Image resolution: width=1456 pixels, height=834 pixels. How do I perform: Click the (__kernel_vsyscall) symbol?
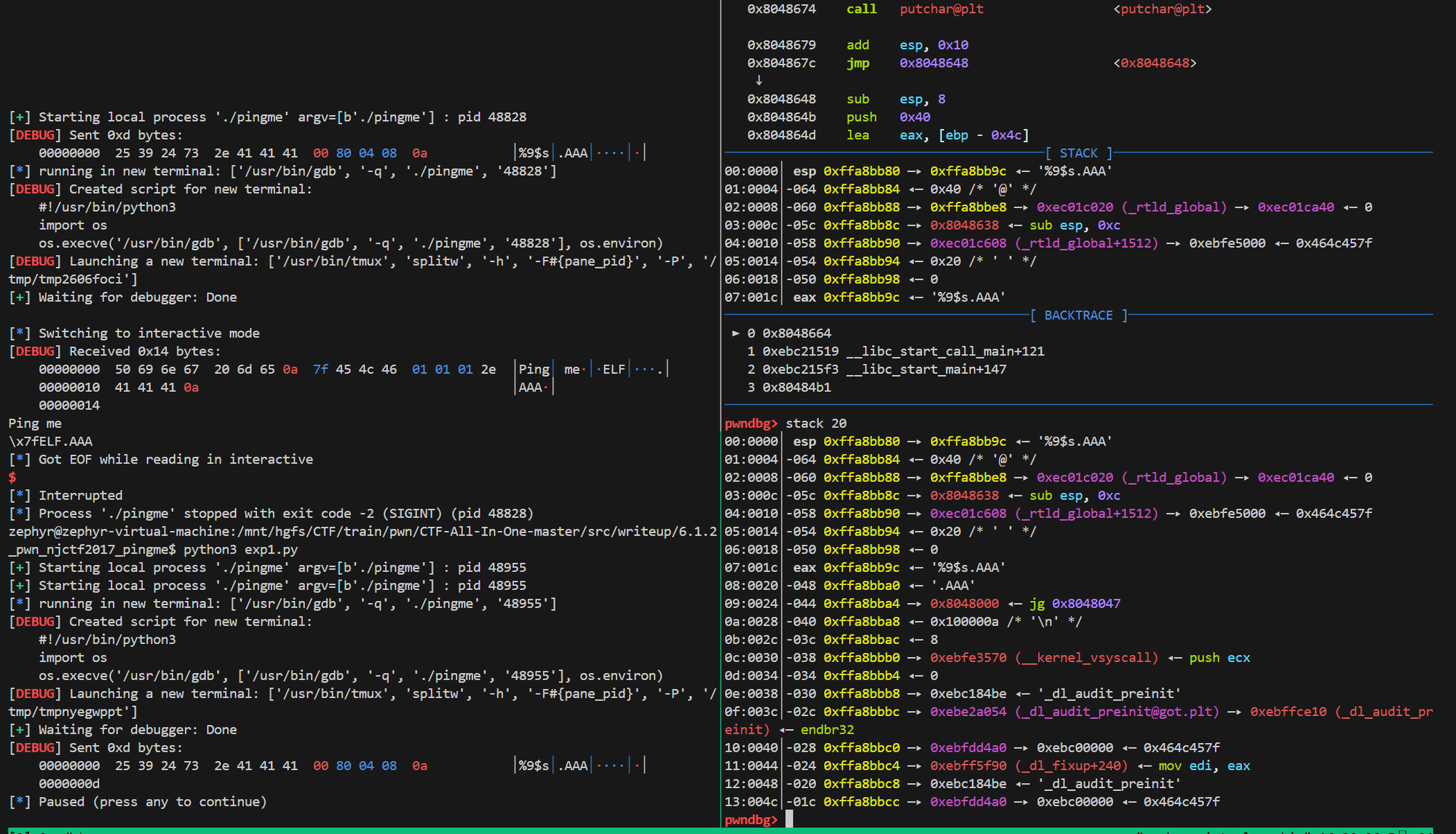[1086, 658]
